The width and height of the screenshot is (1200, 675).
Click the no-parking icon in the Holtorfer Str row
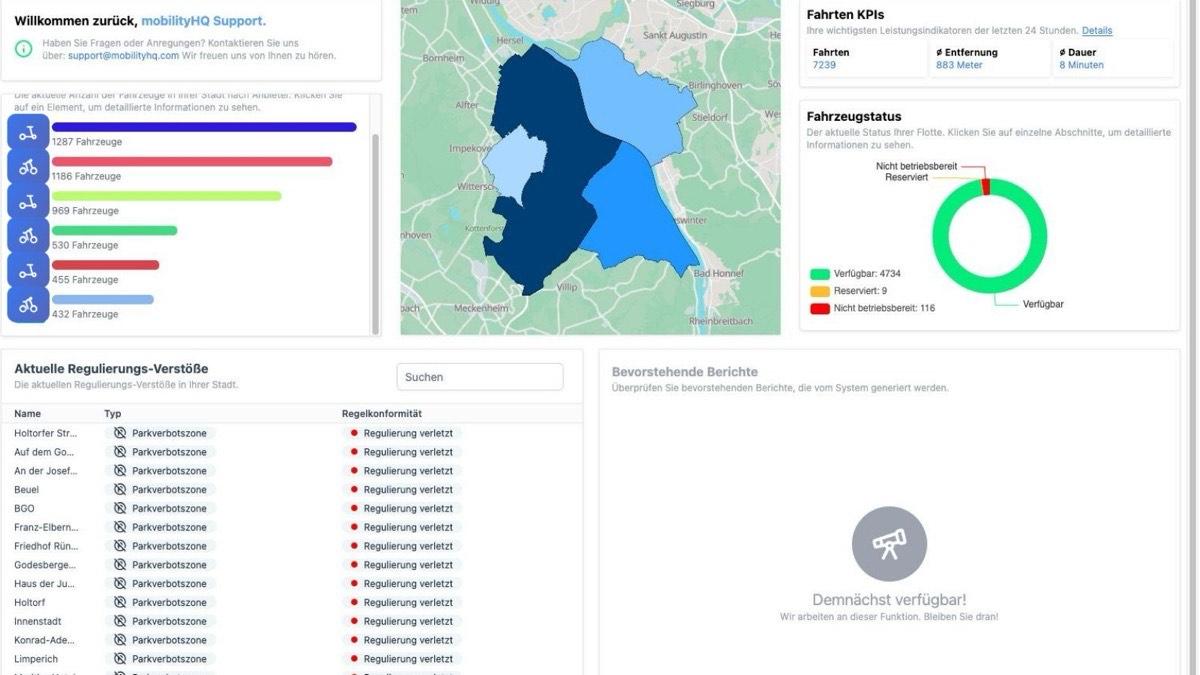pyautogui.click(x=120, y=433)
